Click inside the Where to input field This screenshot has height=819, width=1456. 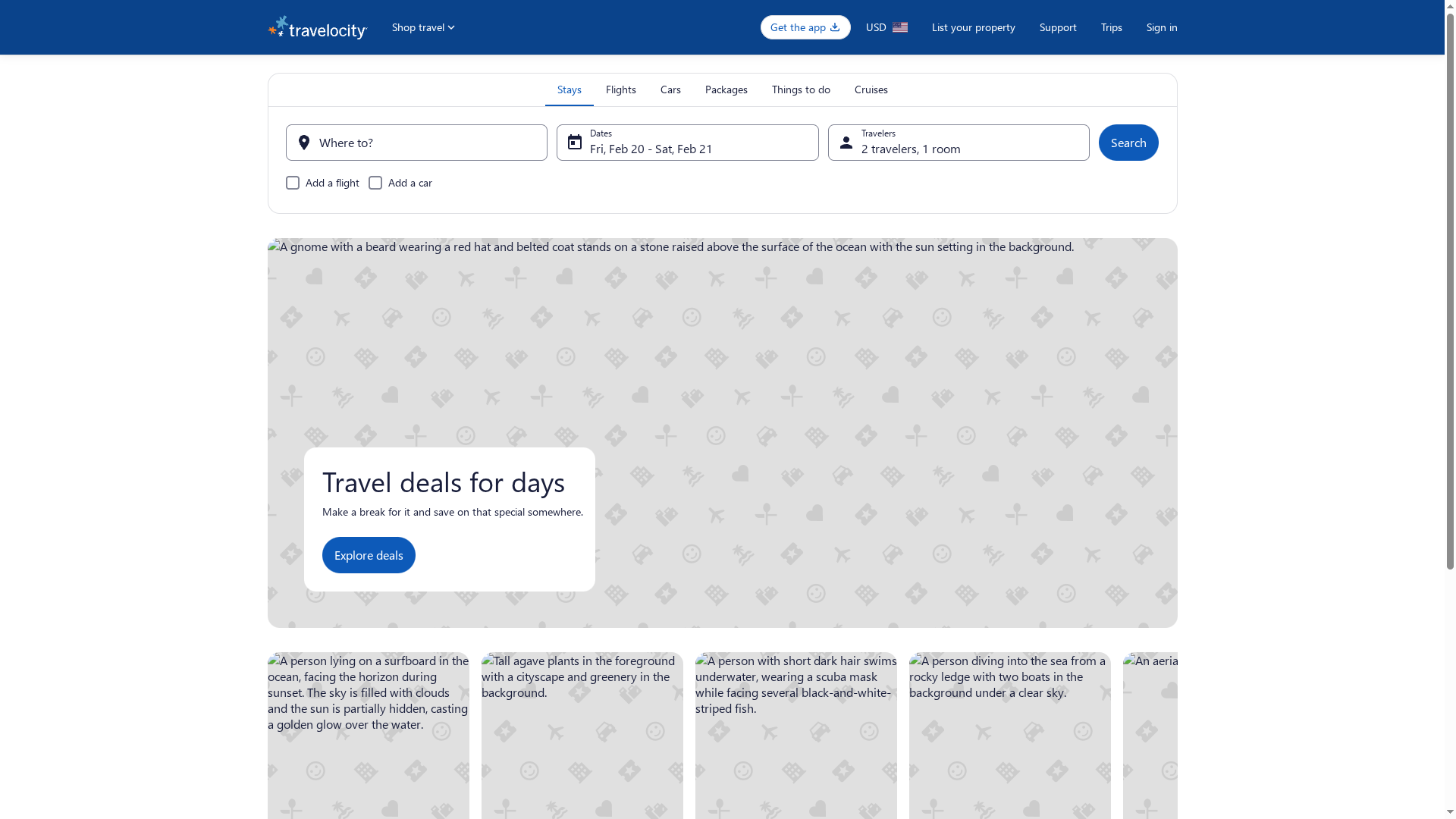tap(417, 143)
